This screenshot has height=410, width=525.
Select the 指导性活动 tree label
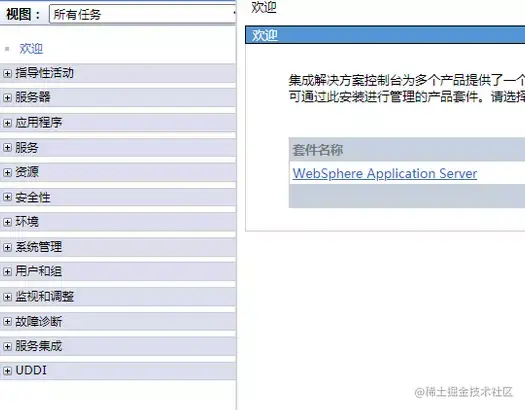tap(45, 73)
